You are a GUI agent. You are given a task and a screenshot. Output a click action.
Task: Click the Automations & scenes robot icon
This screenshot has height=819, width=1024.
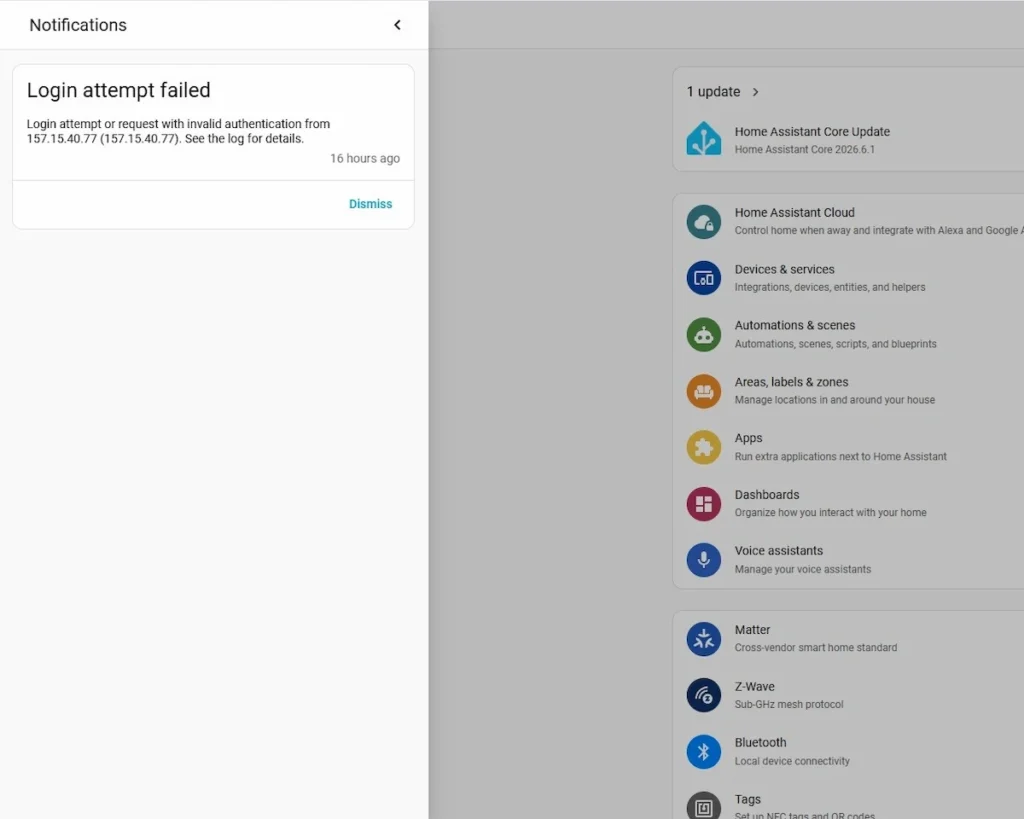tap(703, 335)
